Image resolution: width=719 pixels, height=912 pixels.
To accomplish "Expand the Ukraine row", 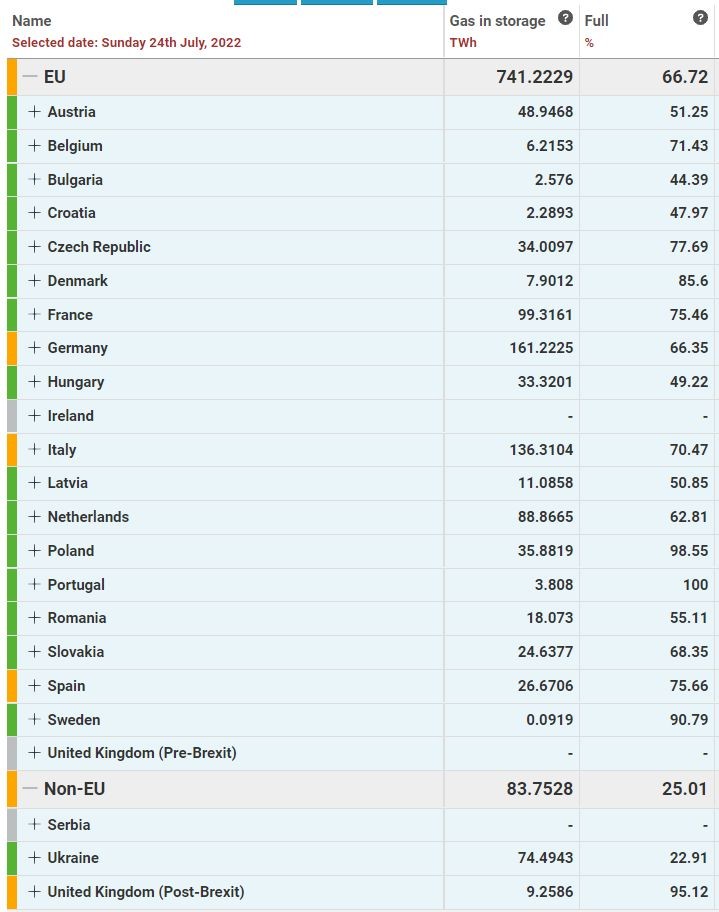I will [34, 857].
